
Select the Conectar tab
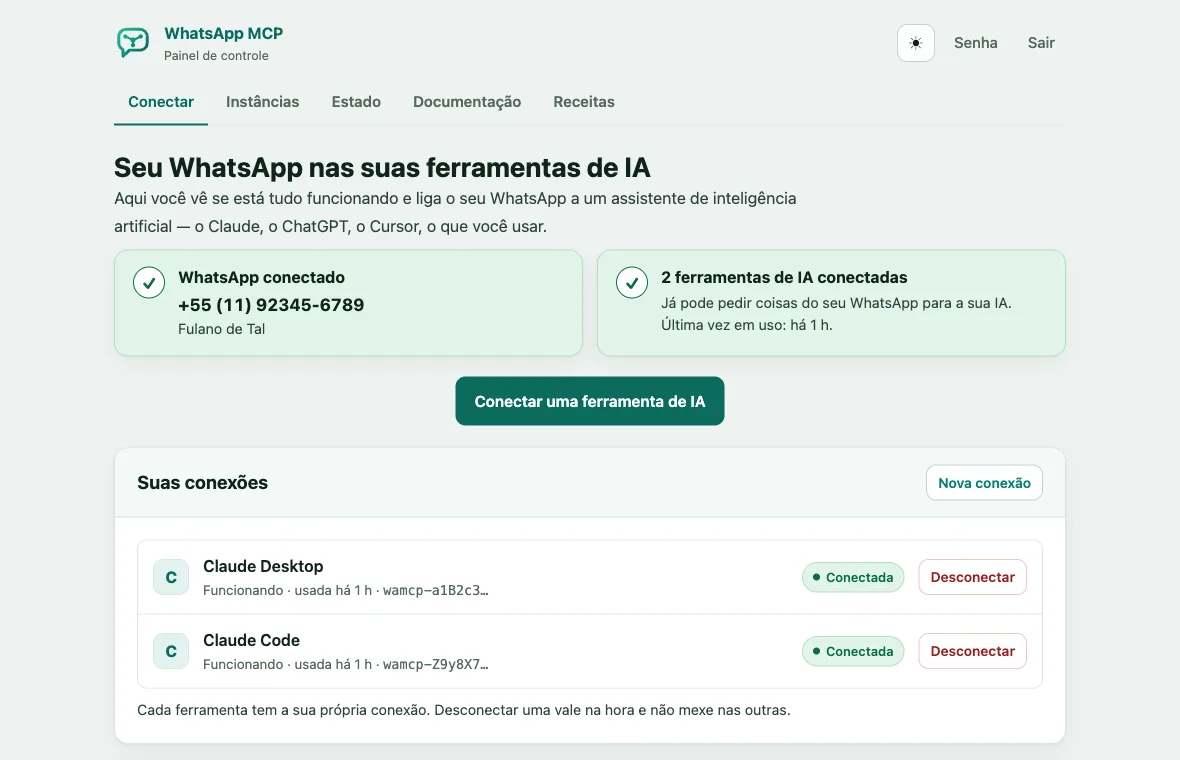pyautogui.click(x=161, y=102)
